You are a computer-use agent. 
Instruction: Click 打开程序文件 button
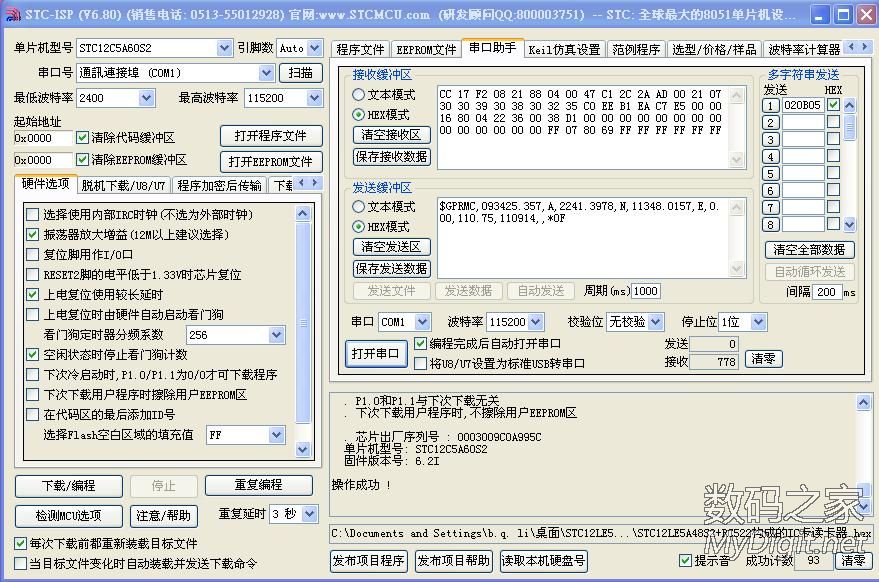click(x=271, y=136)
